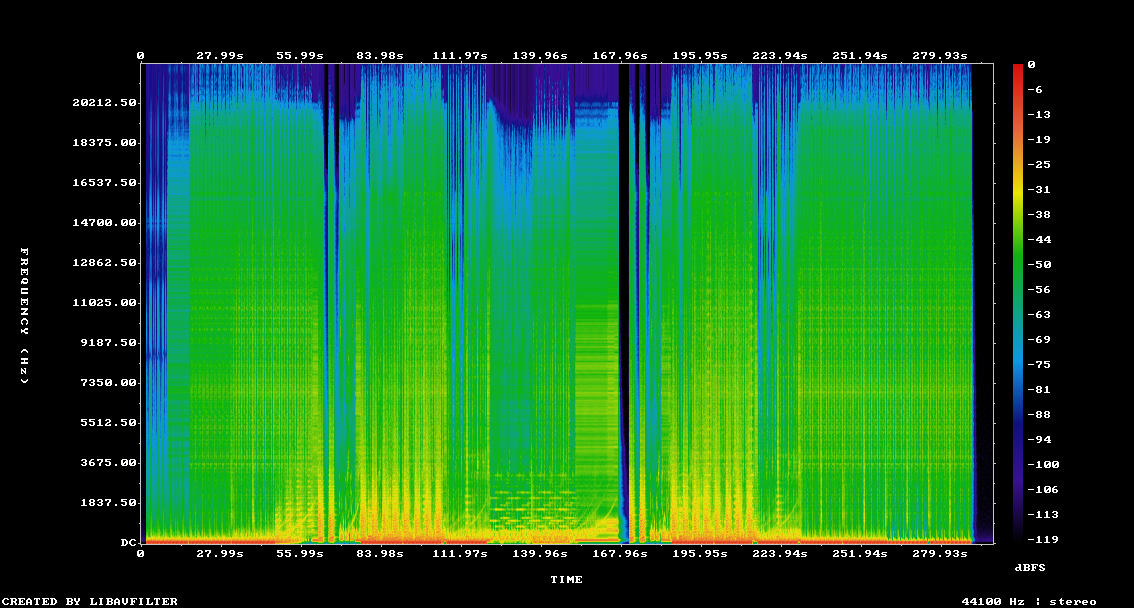Click the 223.94s marker on bottom axis
The width and height of the screenshot is (1134, 608).
pos(780,554)
